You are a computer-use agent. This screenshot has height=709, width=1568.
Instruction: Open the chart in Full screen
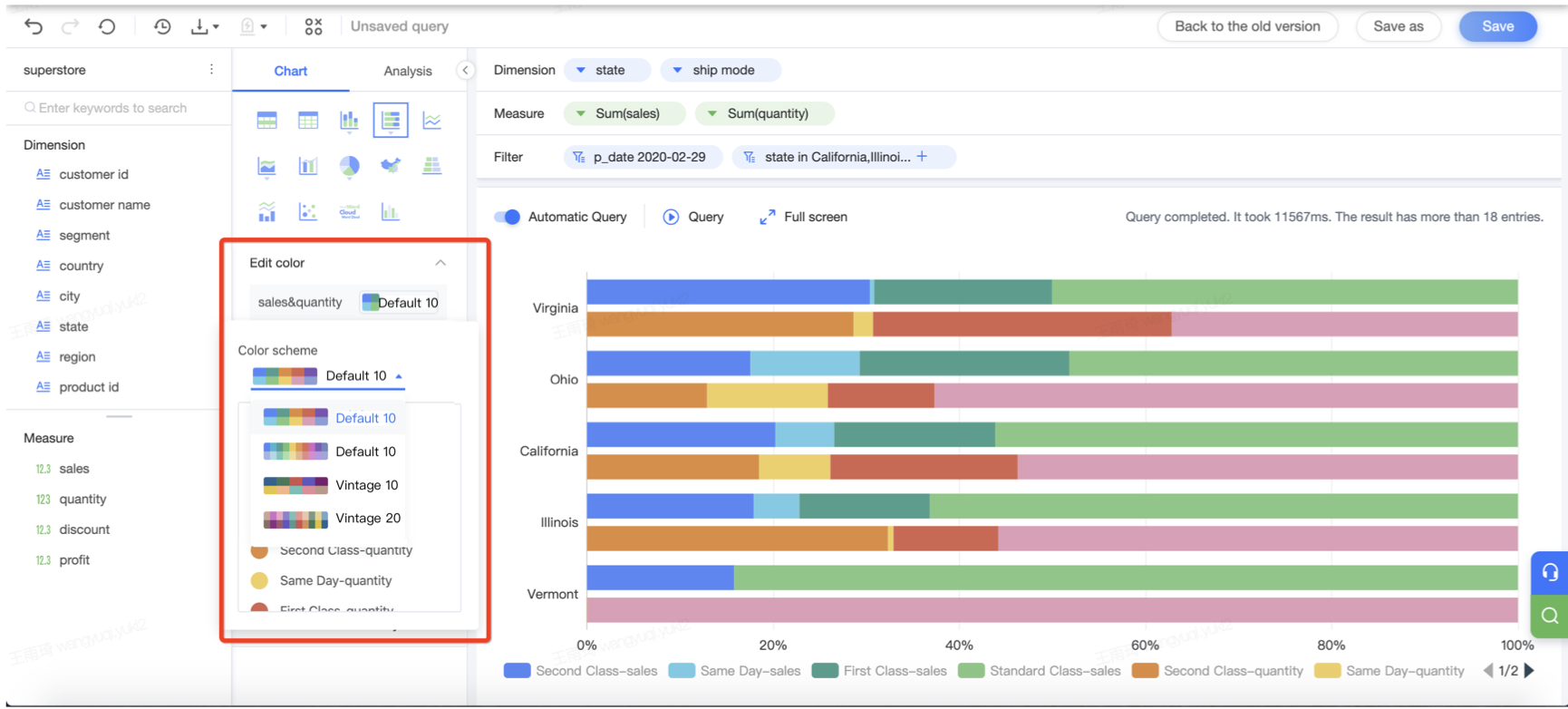tap(803, 217)
